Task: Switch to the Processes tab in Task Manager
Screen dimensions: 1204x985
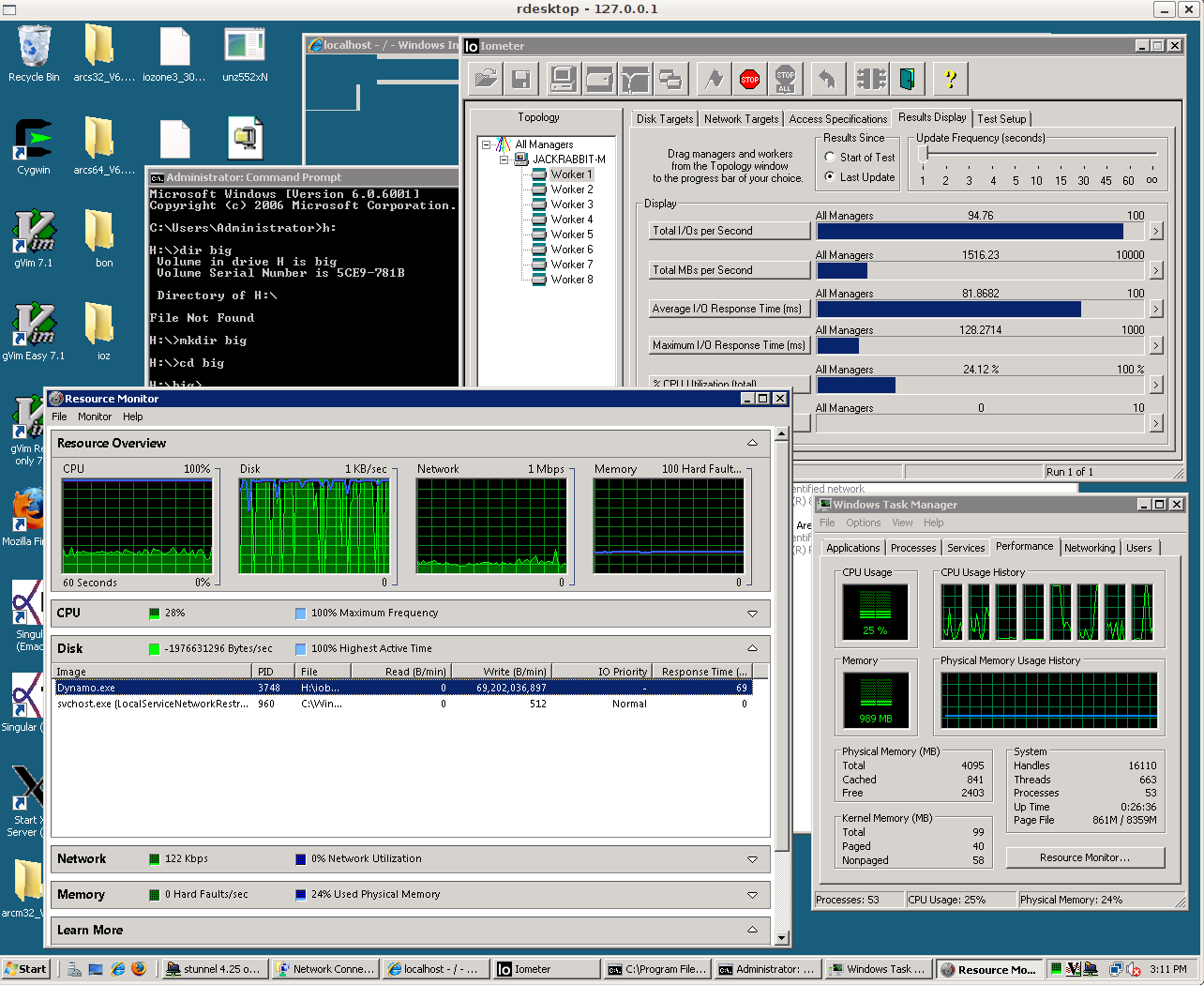Action: [913, 548]
